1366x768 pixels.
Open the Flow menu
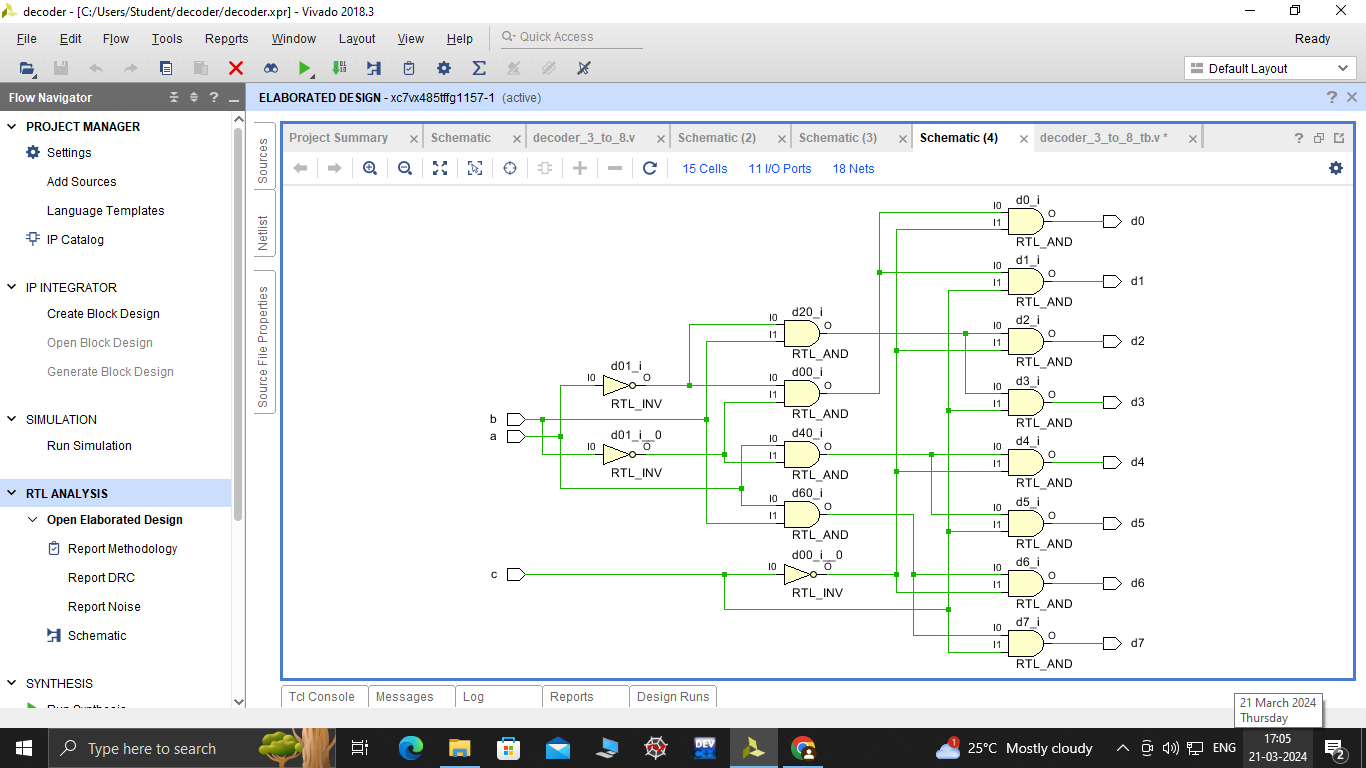coord(116,38)
